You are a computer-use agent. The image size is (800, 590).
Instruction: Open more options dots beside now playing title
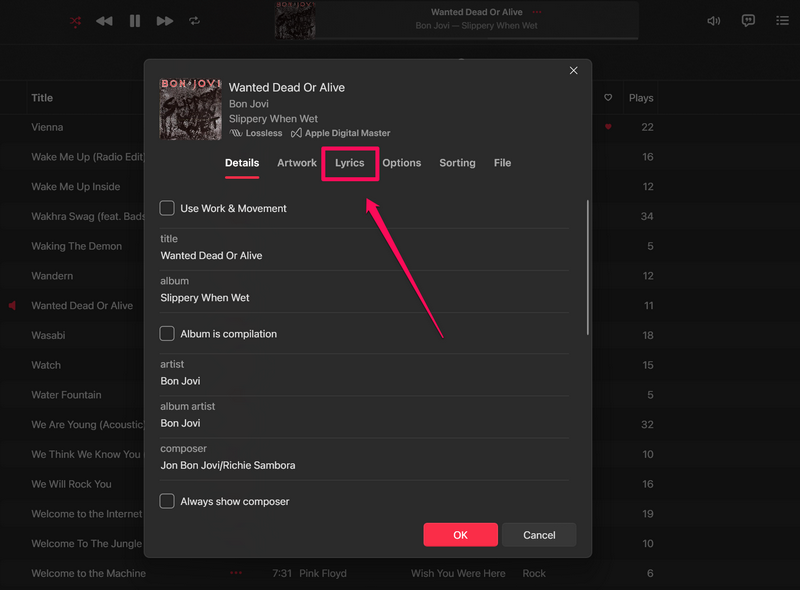coord(537,12)
